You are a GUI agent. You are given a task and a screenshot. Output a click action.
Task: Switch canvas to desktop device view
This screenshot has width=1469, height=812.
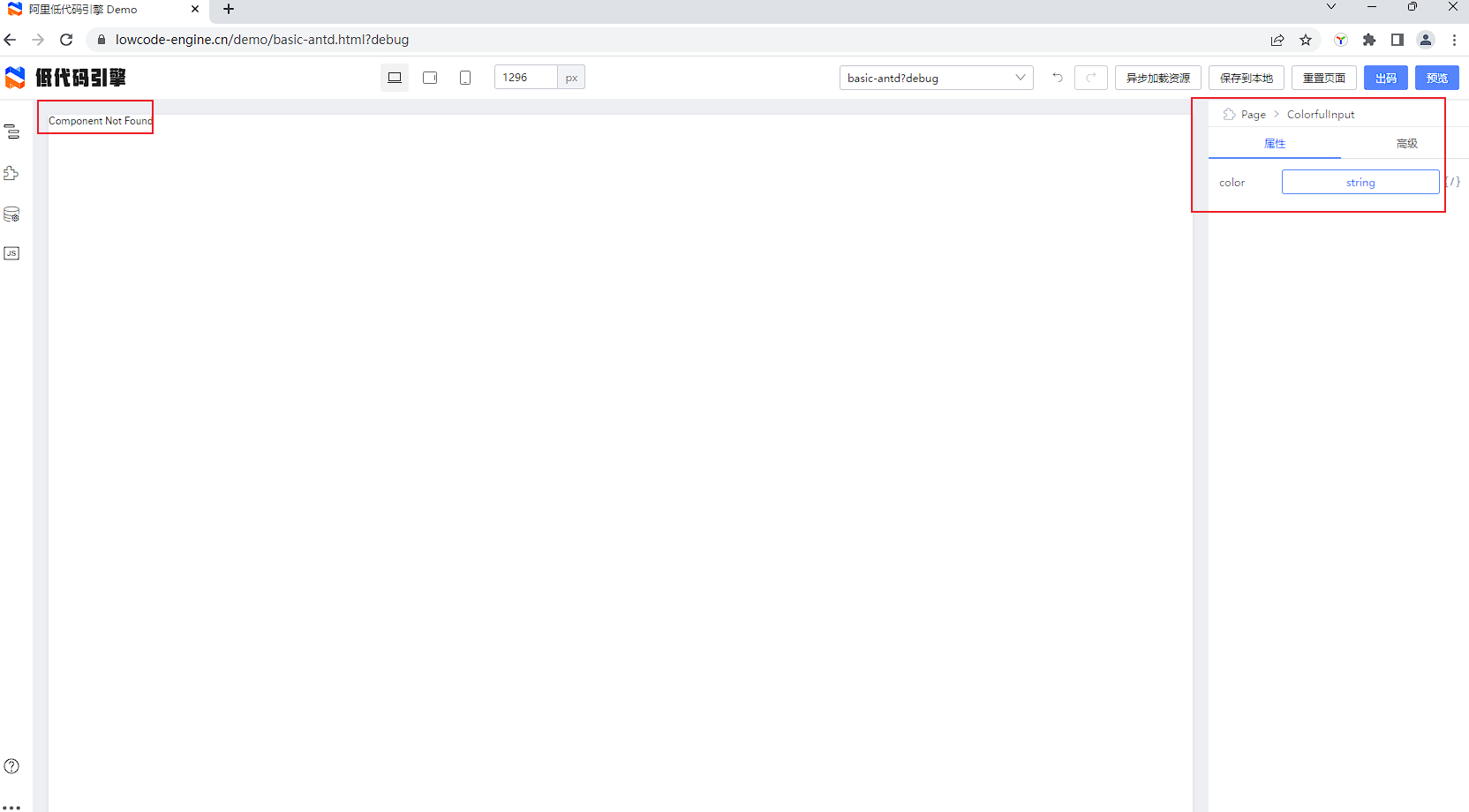[x=395, y=78]
